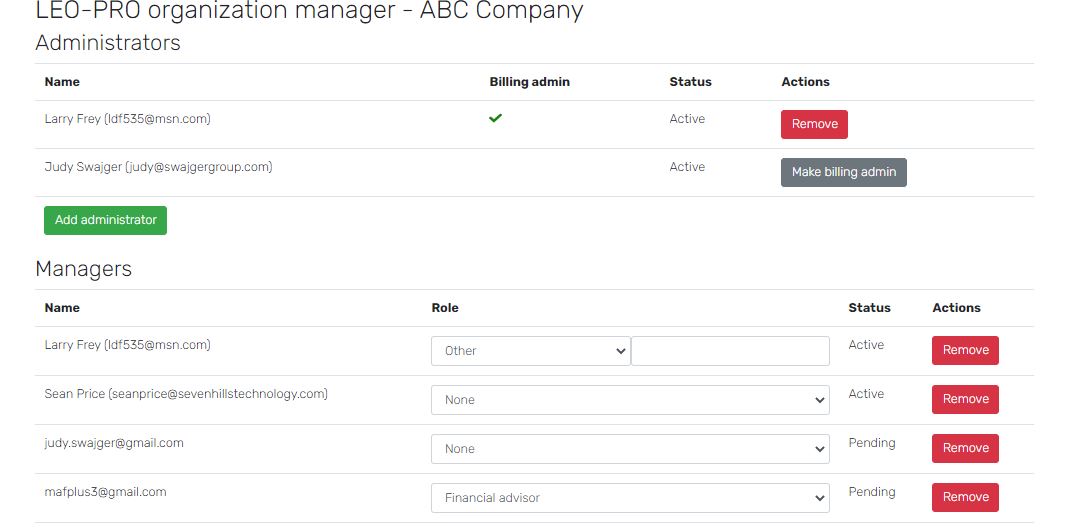Select the Managers section heading

click(83, 269)
